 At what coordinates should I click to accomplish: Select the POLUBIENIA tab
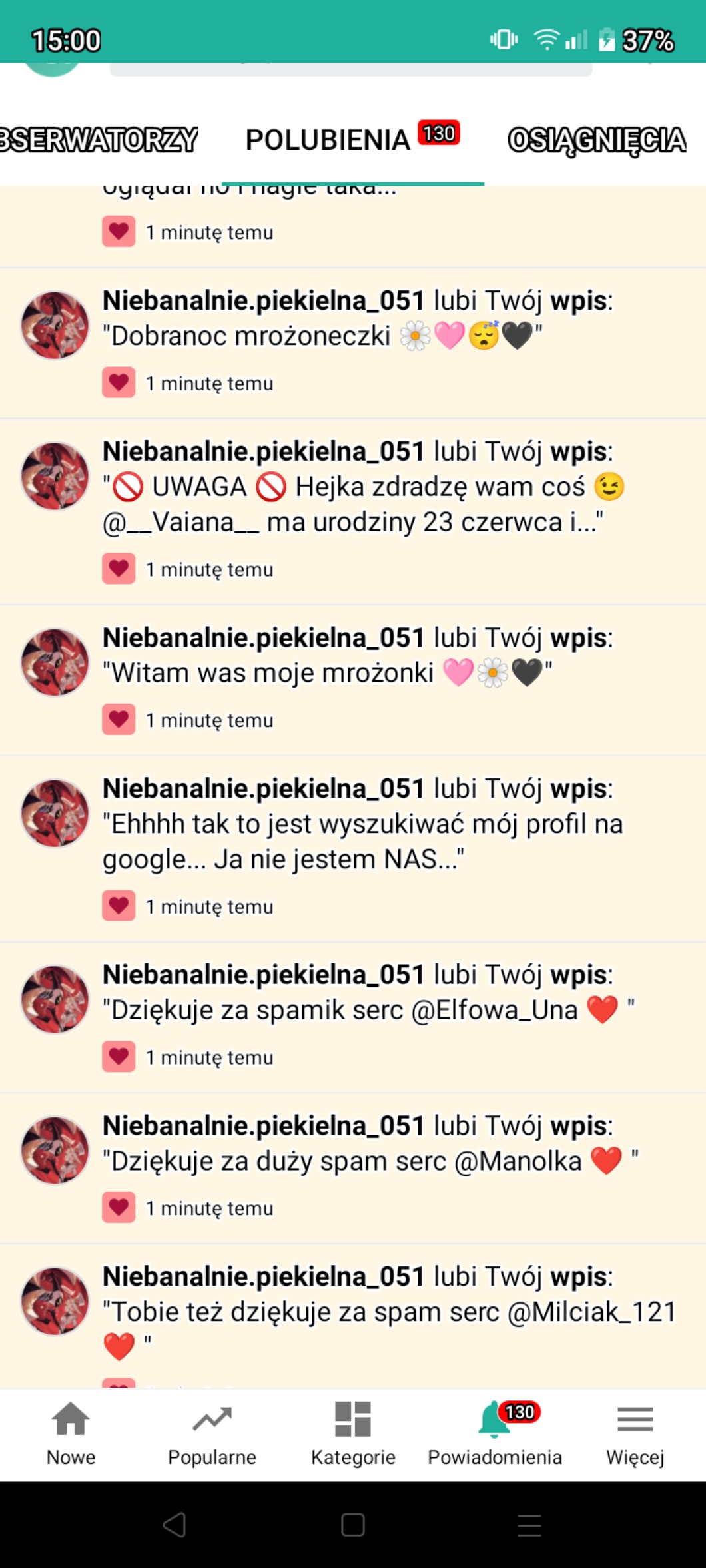tap(328, 140)
